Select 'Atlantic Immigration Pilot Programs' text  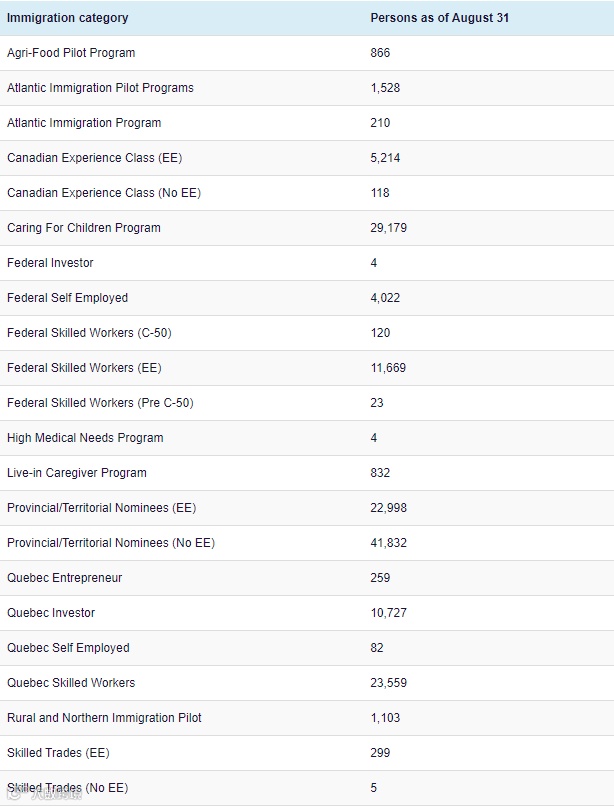click(x=100, y=88)
